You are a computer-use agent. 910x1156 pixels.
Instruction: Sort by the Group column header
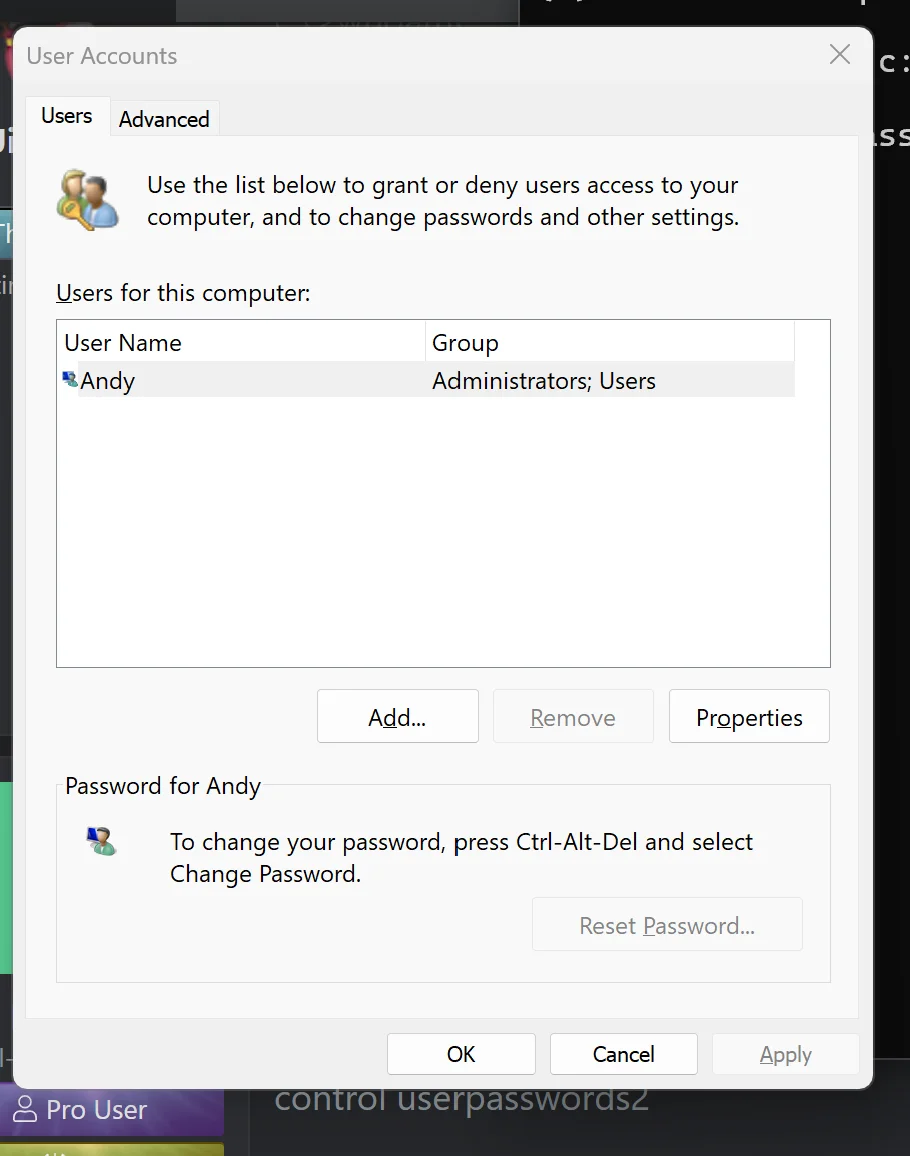click(610, 342)
